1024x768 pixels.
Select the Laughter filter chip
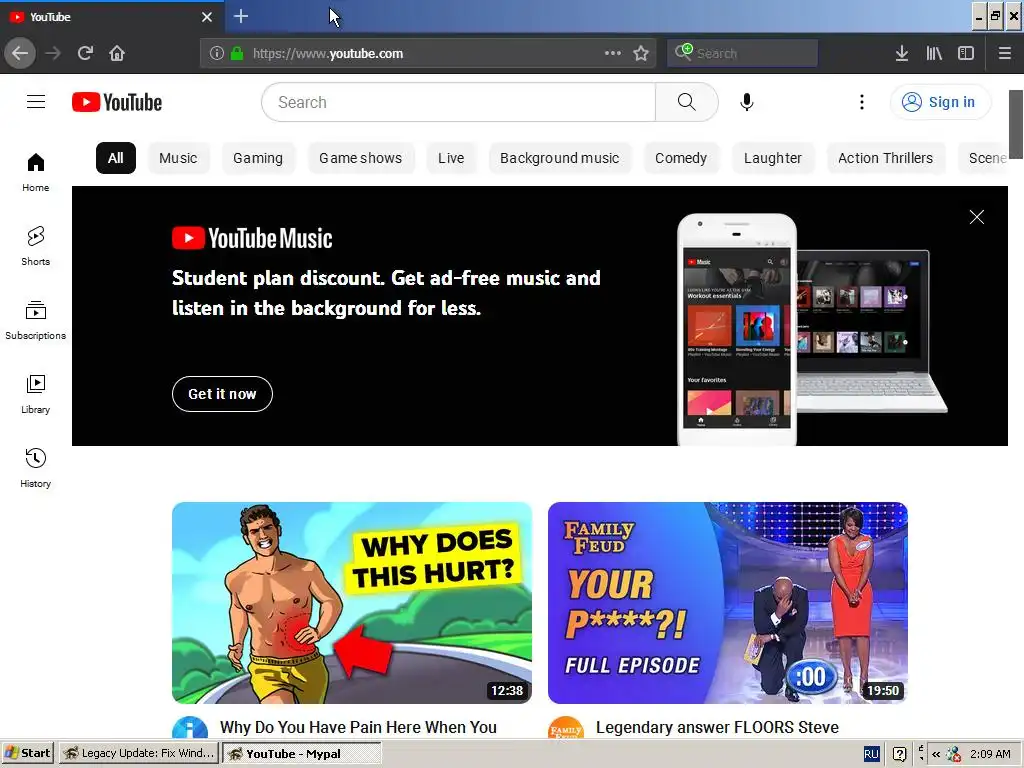point(773,158)
